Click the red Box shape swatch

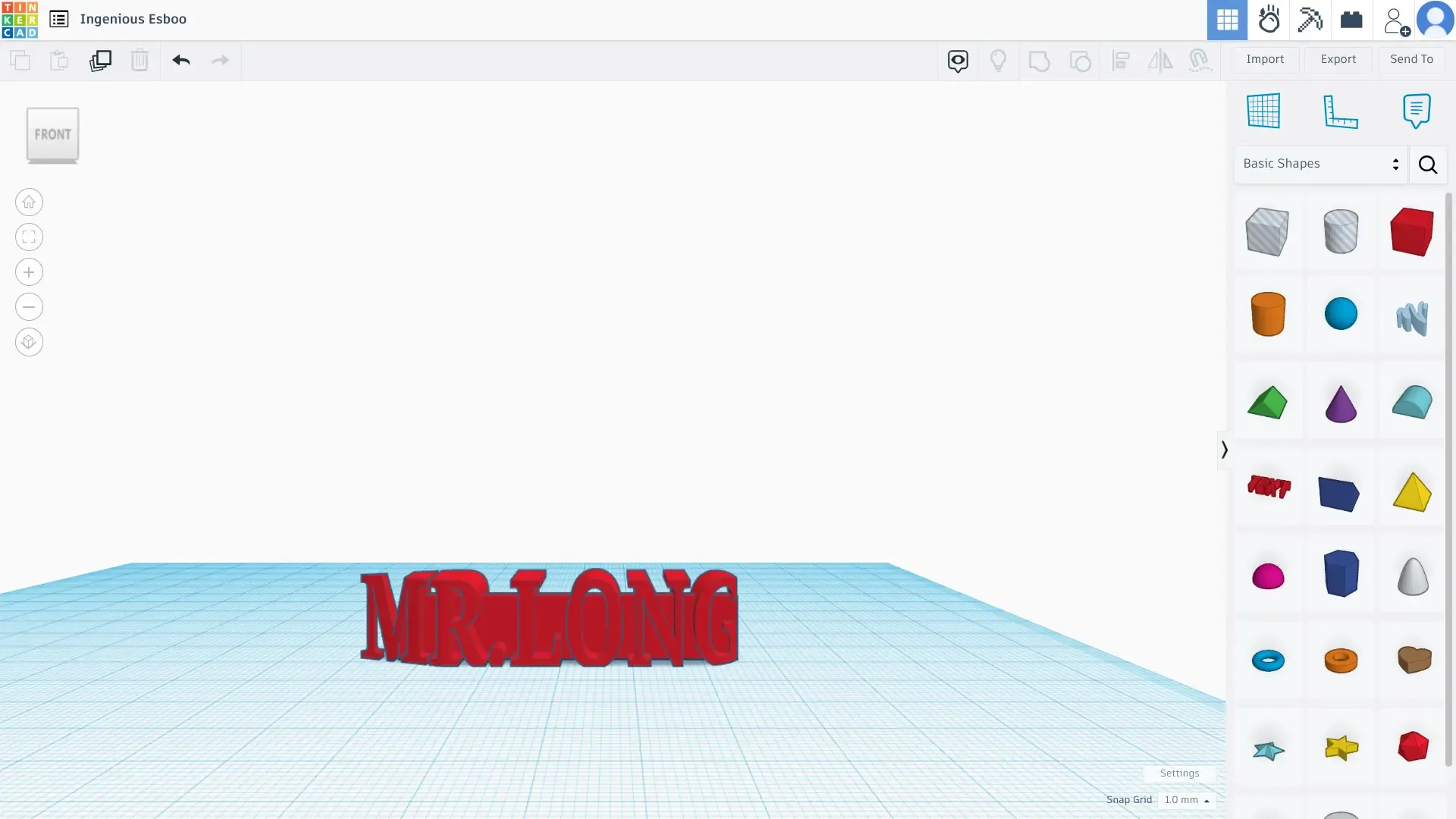pyautogui.click(x=1412, y=230)
